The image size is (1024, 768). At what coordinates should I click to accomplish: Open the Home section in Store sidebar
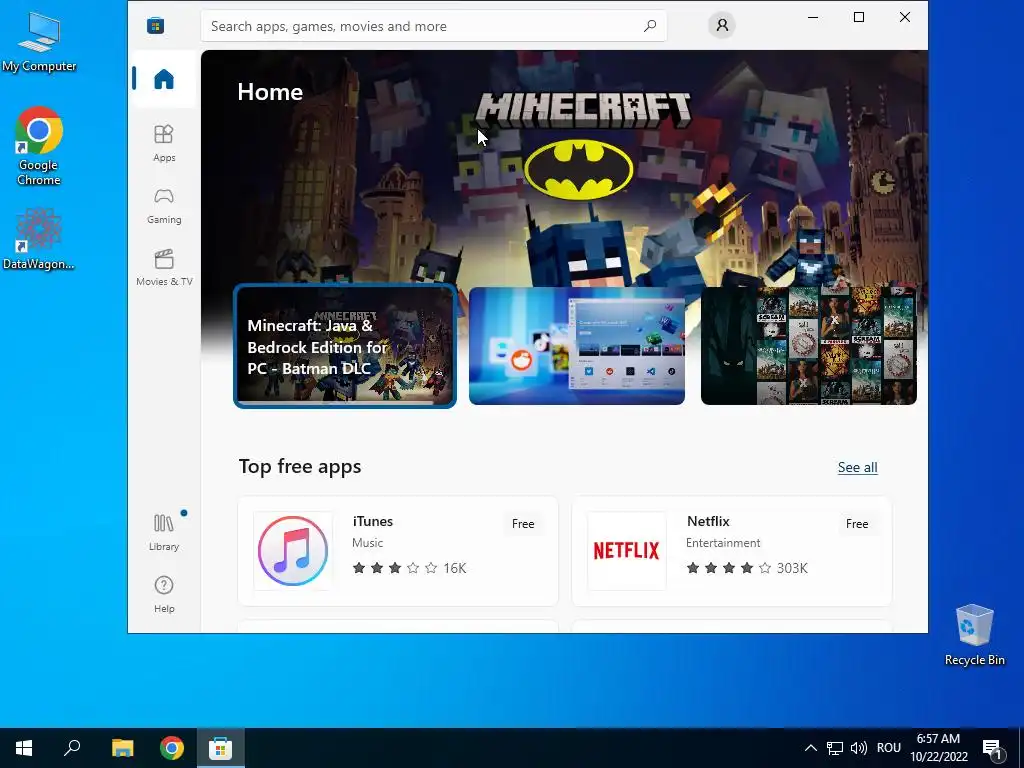[x=164, y=79]
